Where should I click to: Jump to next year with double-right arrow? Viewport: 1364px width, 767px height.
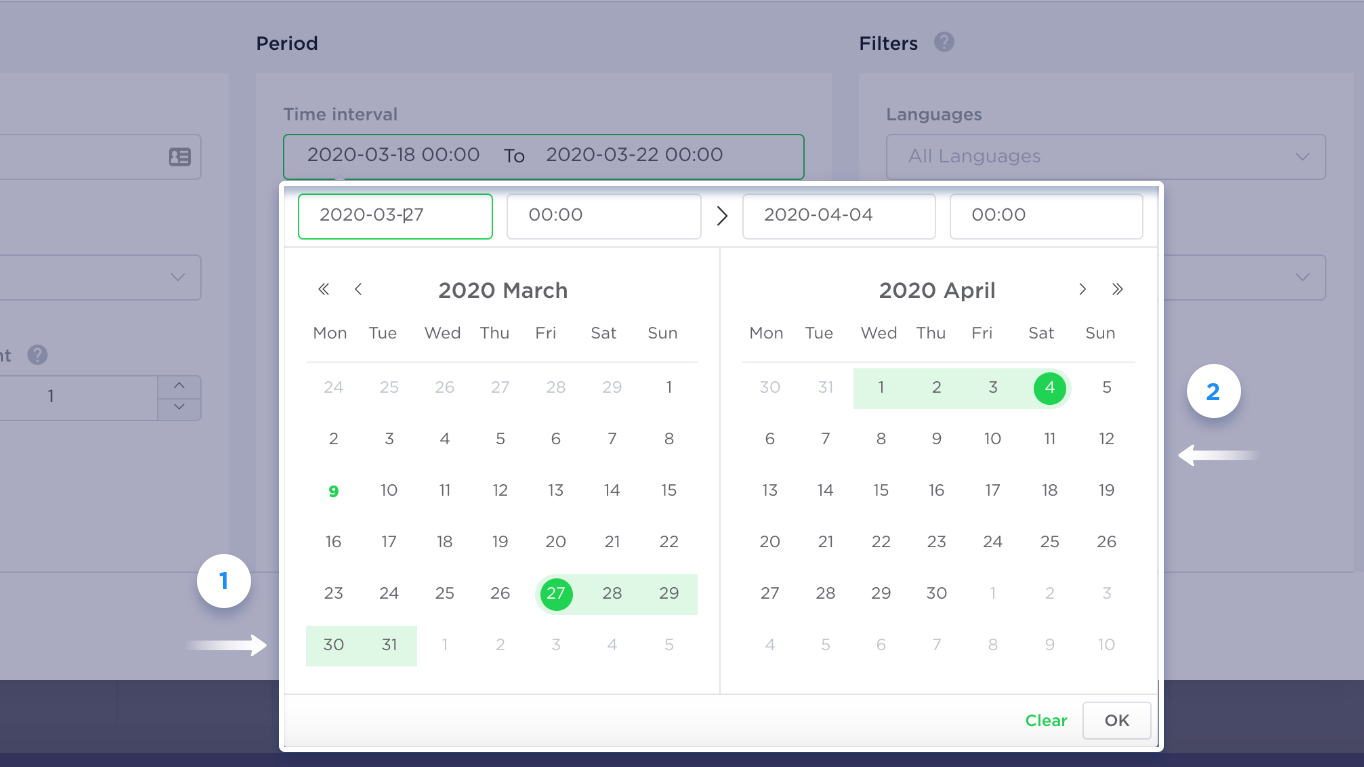coord(1117,290)
